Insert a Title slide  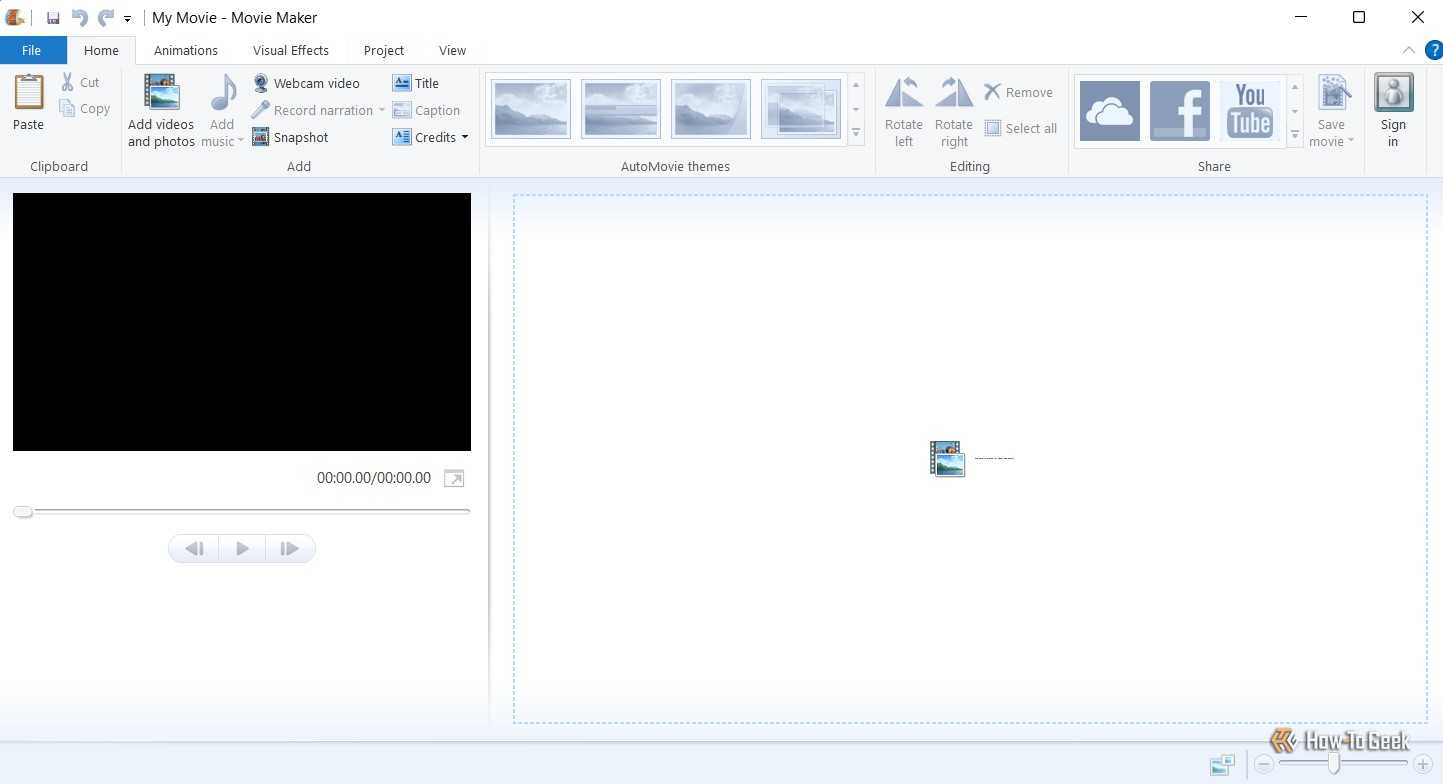(x=416, y=83)
